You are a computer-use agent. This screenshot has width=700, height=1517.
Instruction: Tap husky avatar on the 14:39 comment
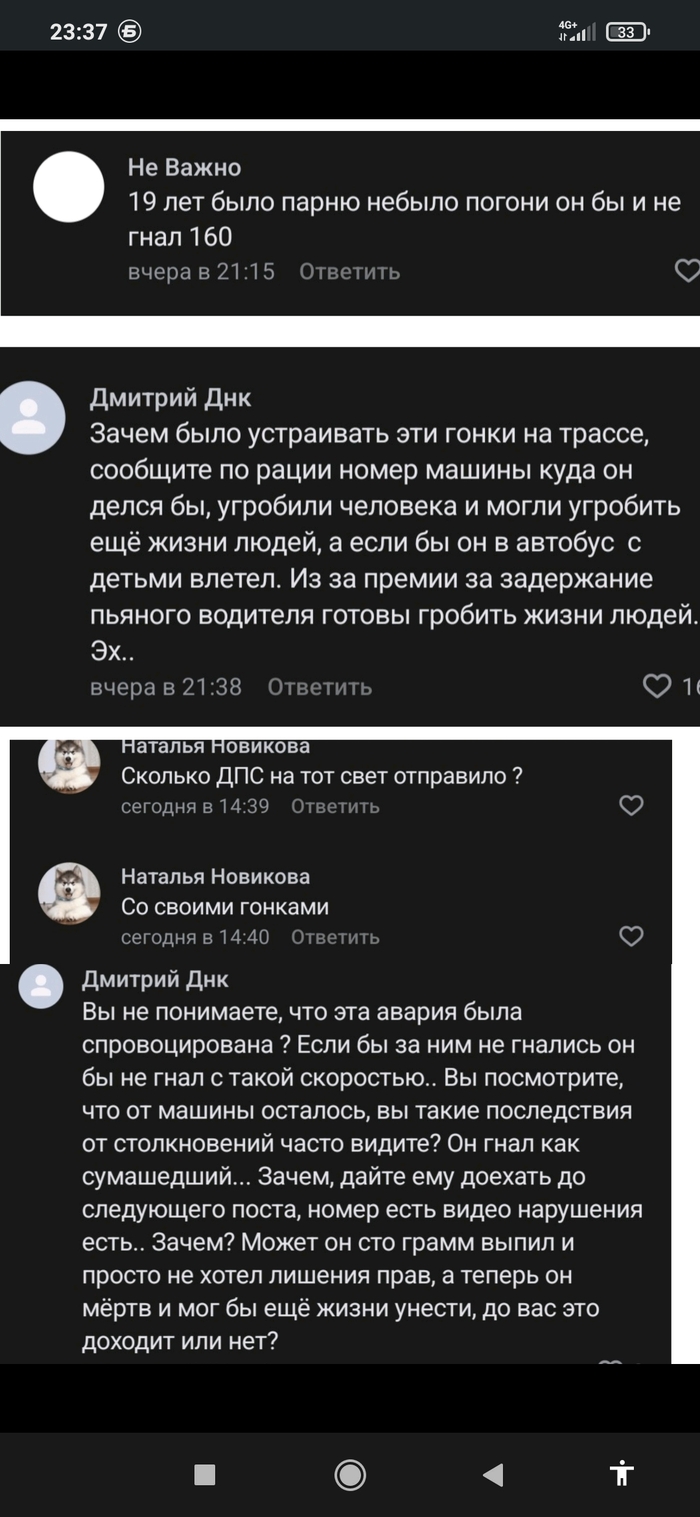point(69,766)
